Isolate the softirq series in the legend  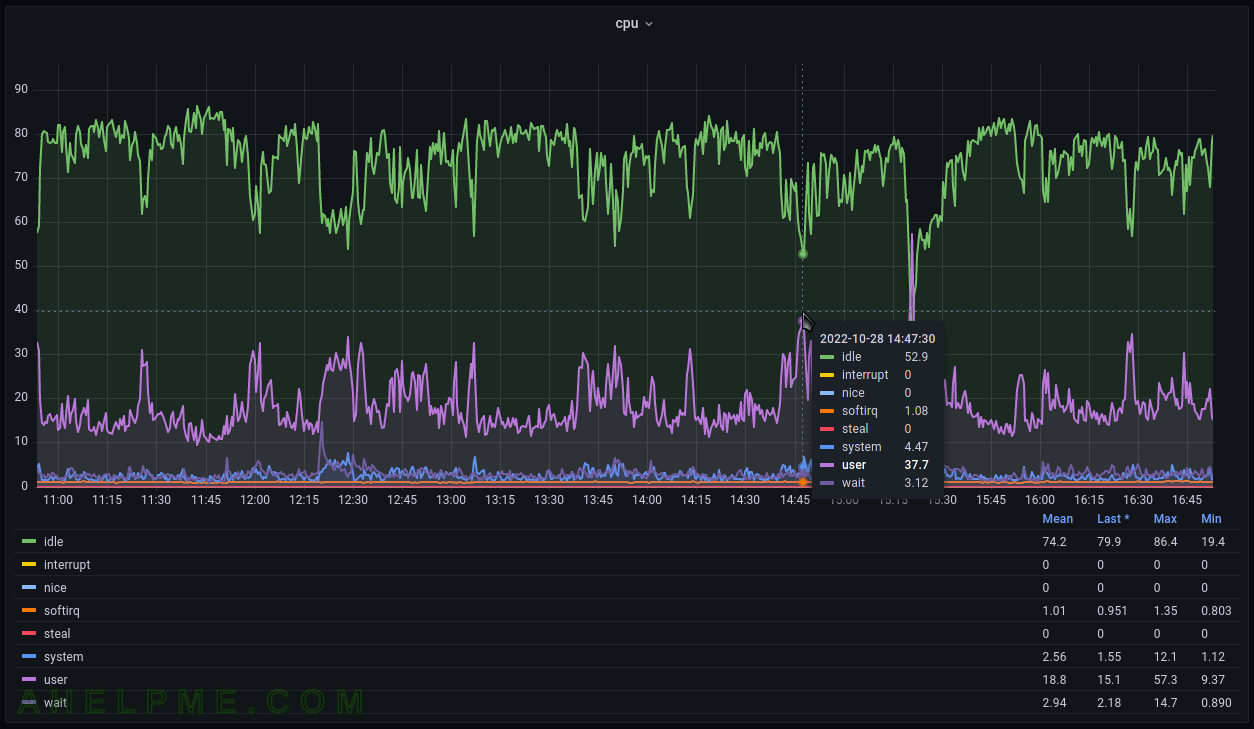pos(62,611)
